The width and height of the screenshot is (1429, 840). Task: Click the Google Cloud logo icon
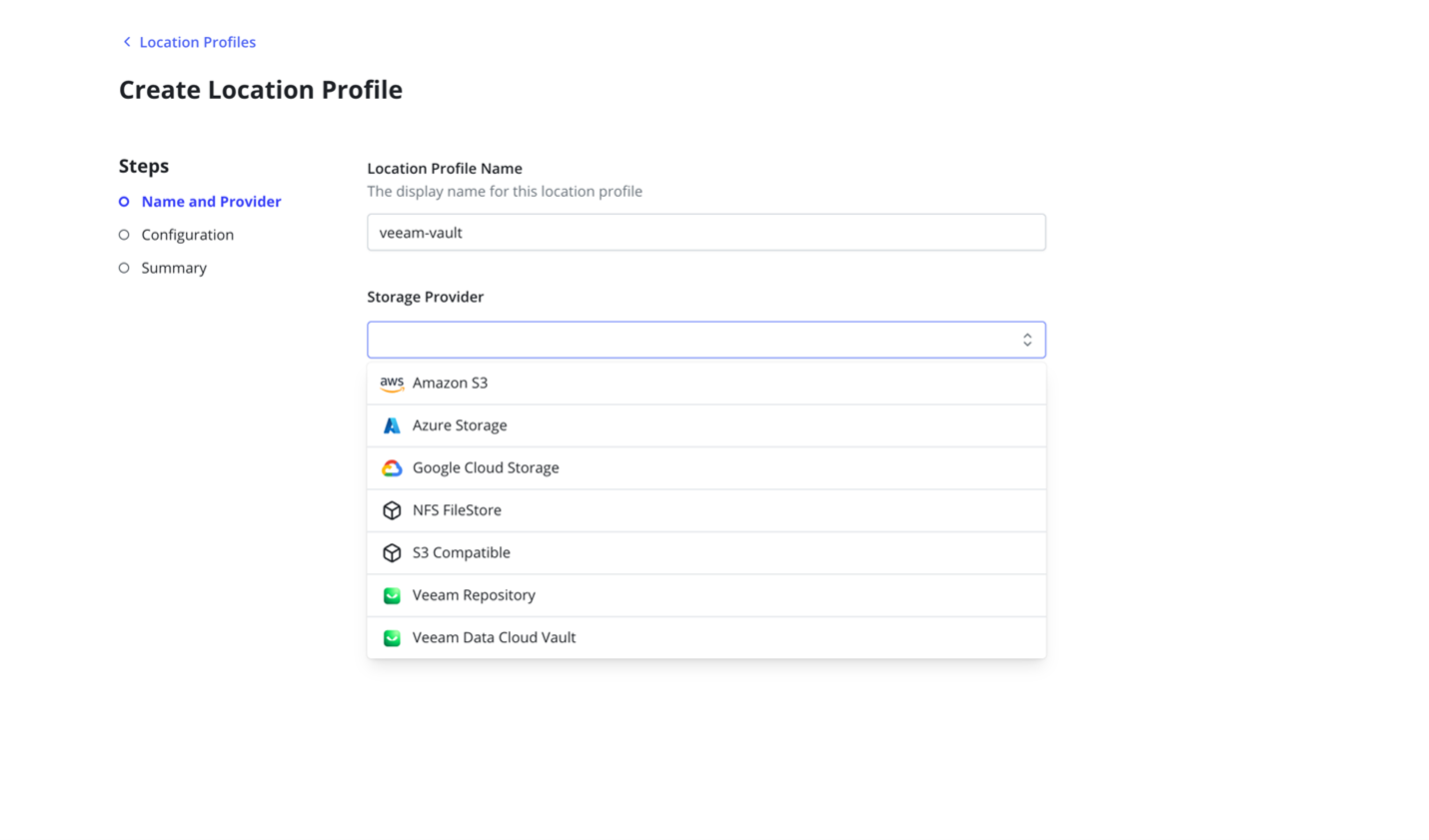tap(392, 468)
